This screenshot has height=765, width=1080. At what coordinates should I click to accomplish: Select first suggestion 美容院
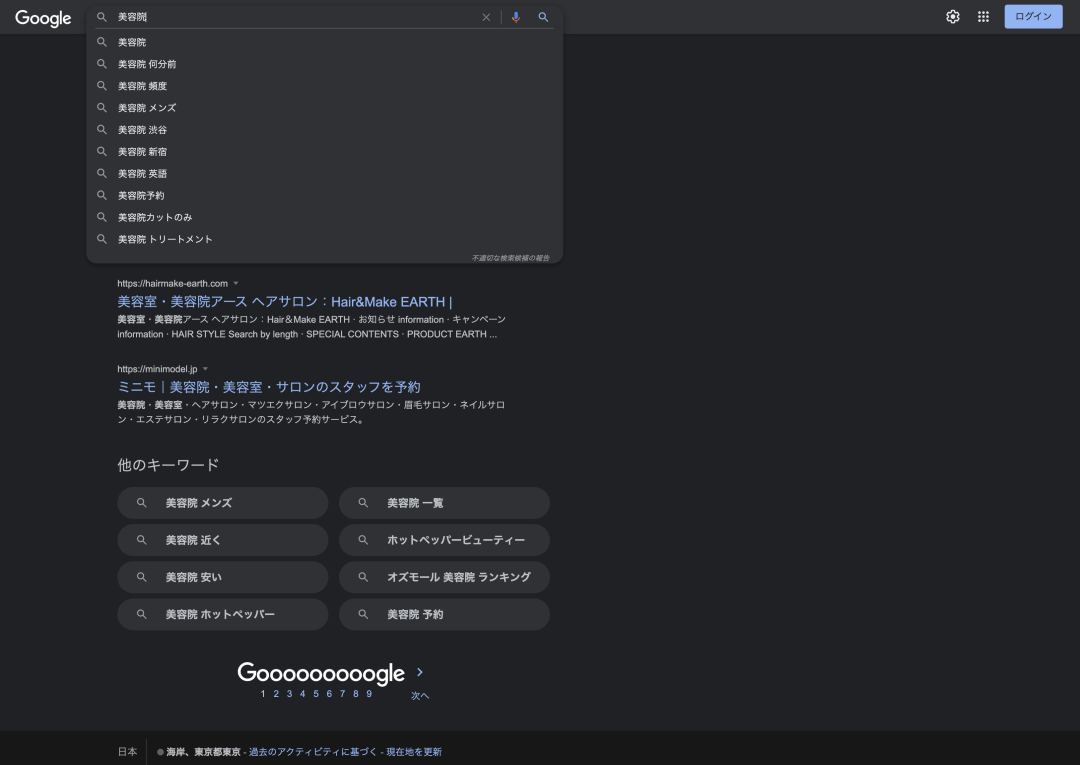pyautogui.click(x=324, y=42)
